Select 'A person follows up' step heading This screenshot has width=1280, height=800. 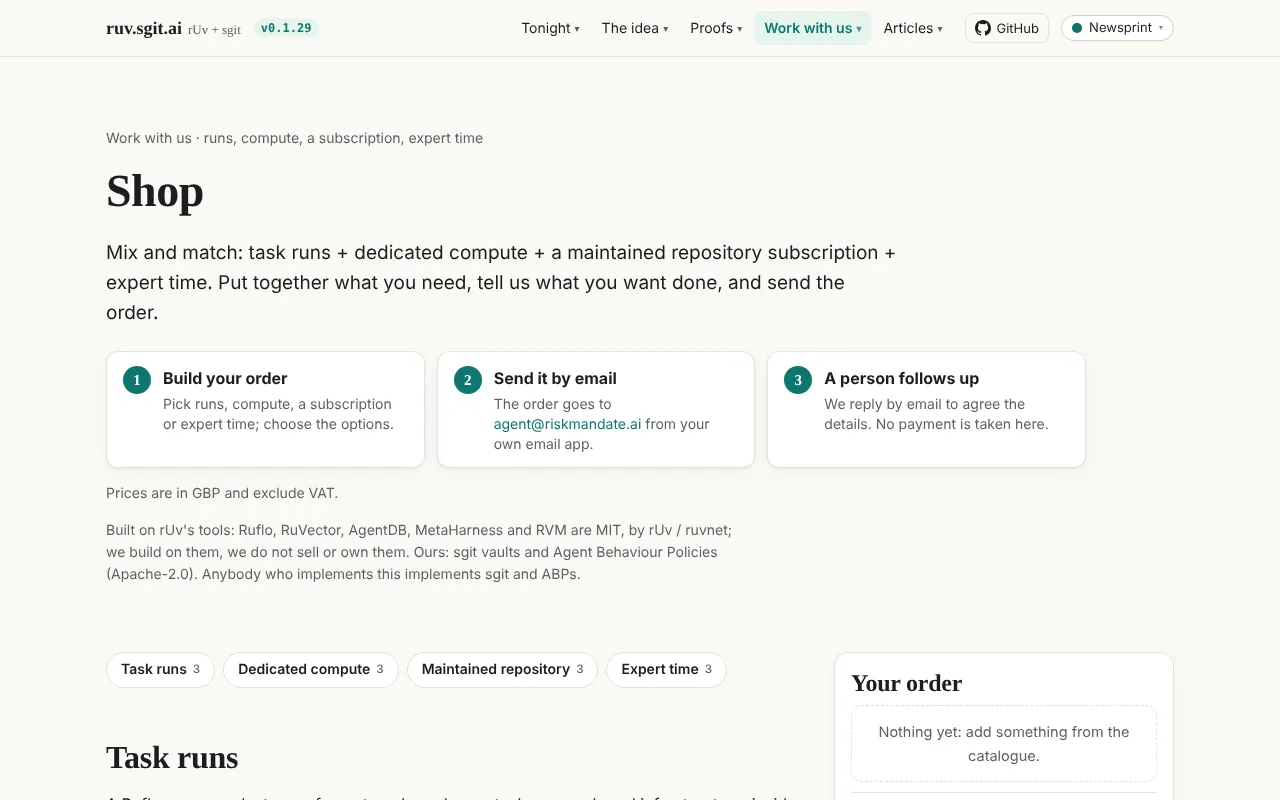901,378
